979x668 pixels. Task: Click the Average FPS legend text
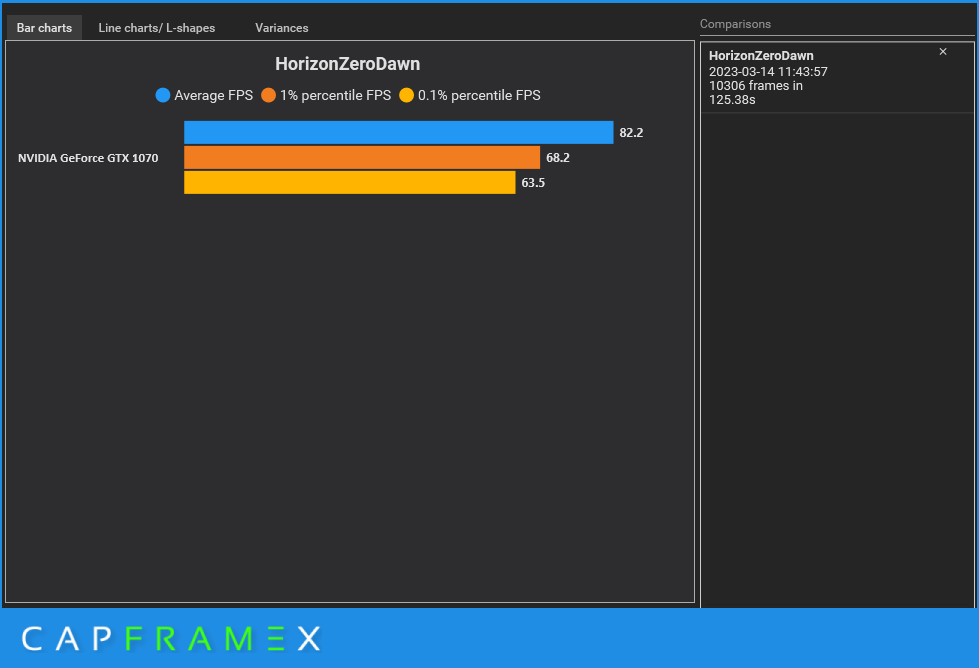[214, 96]
